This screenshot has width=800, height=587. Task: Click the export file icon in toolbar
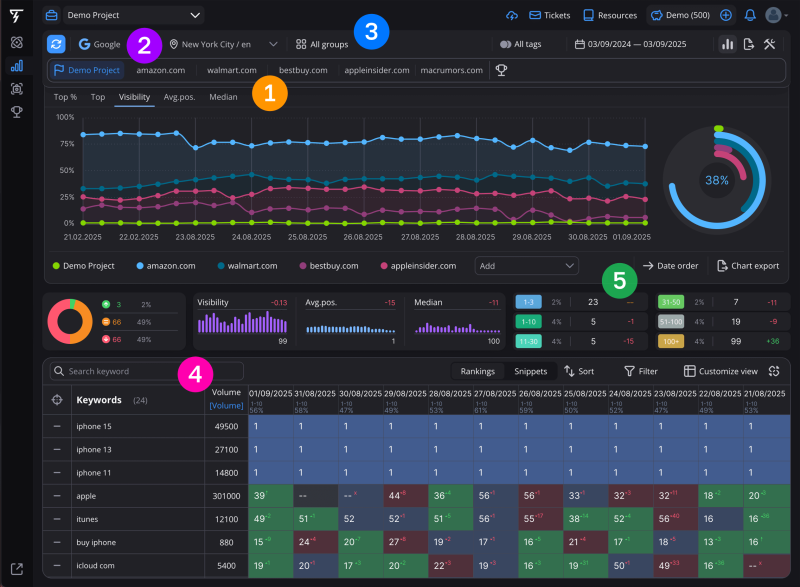pos(749,44)
